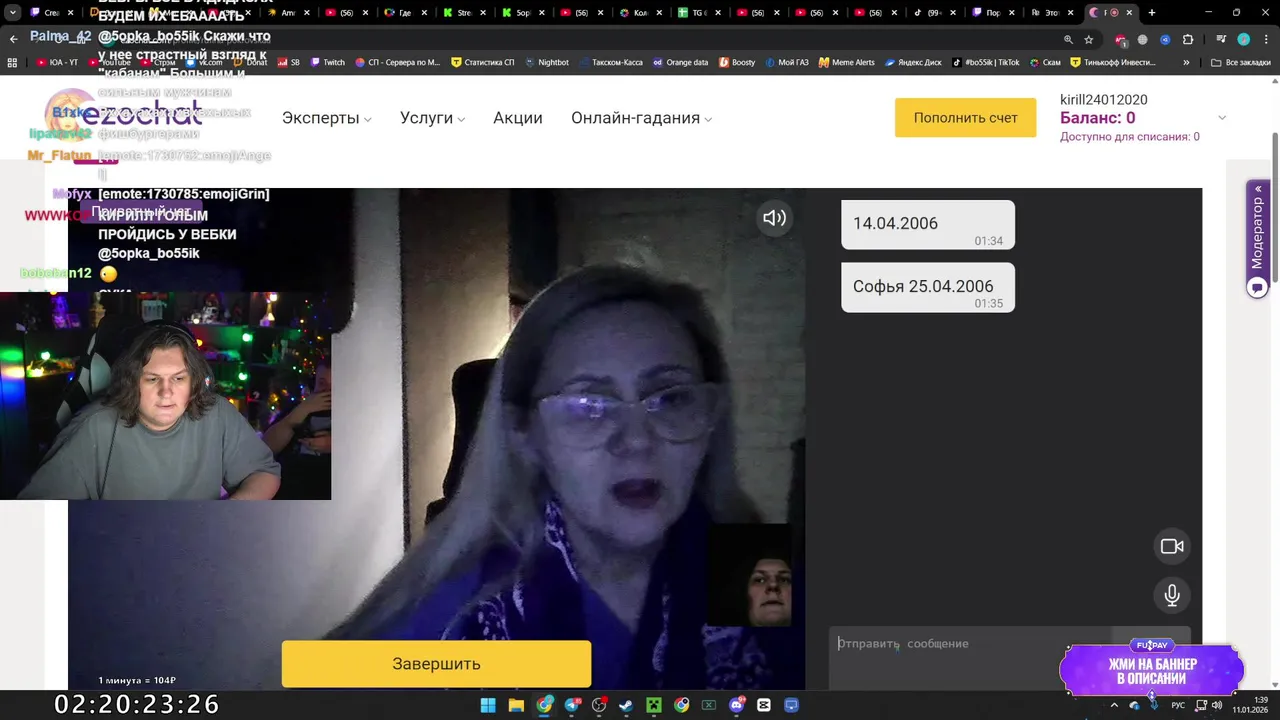Open the browser extensions puzzle icon
The width and height of the screenshot is (1280, 720).
coord(1188,39)
